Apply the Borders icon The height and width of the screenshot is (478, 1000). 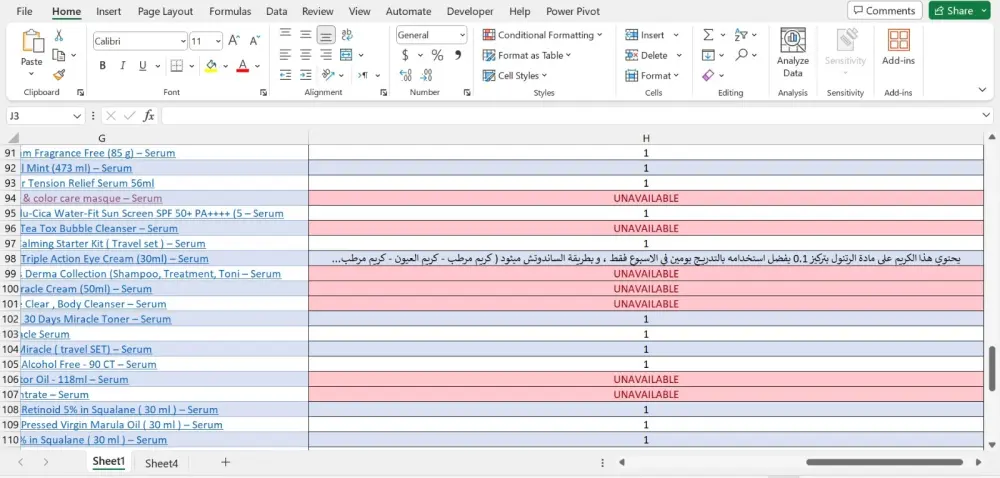pos(177,66)
